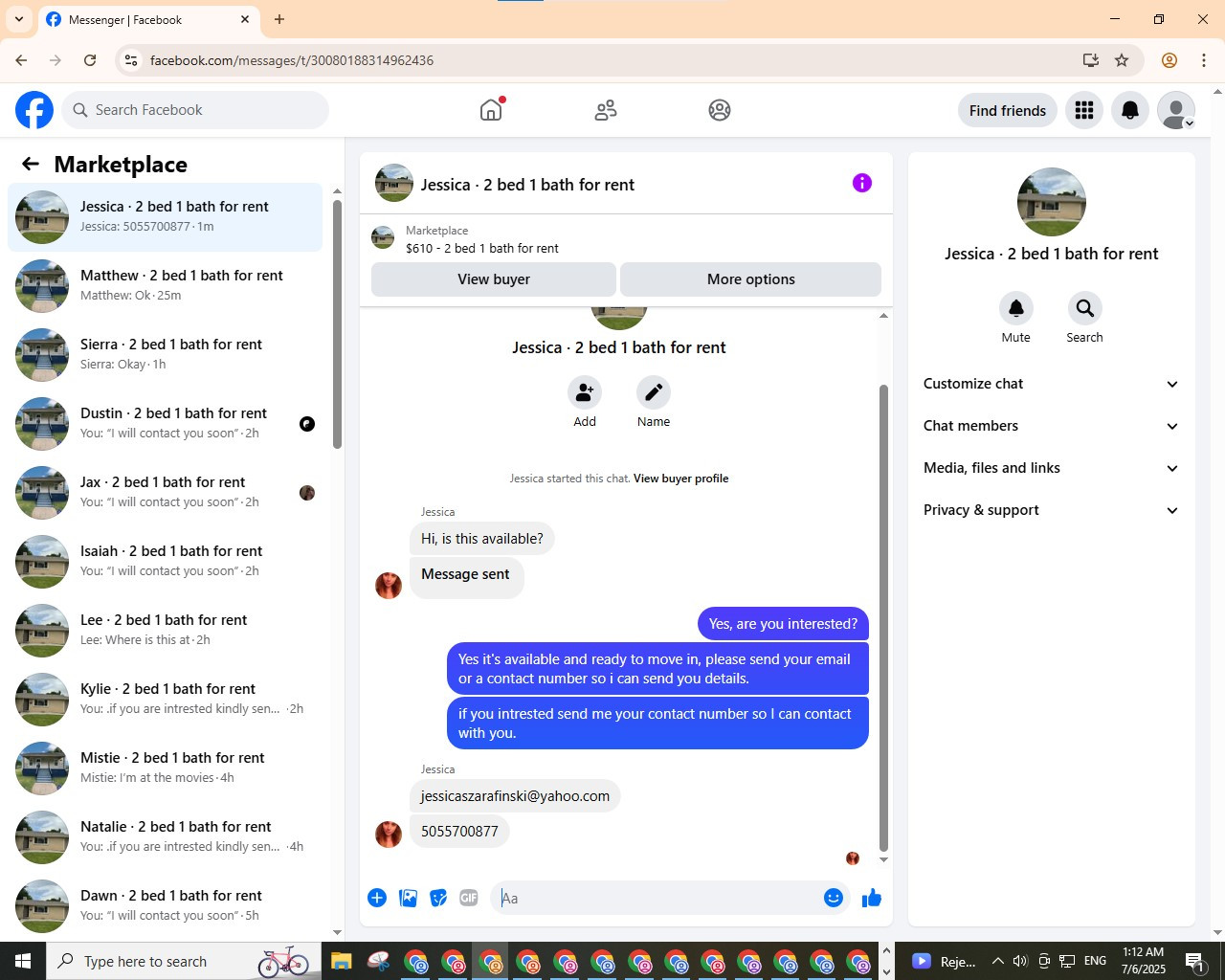Open the Marketplace listing $610 header
The image size is (1225, 980).
(626, 239)
